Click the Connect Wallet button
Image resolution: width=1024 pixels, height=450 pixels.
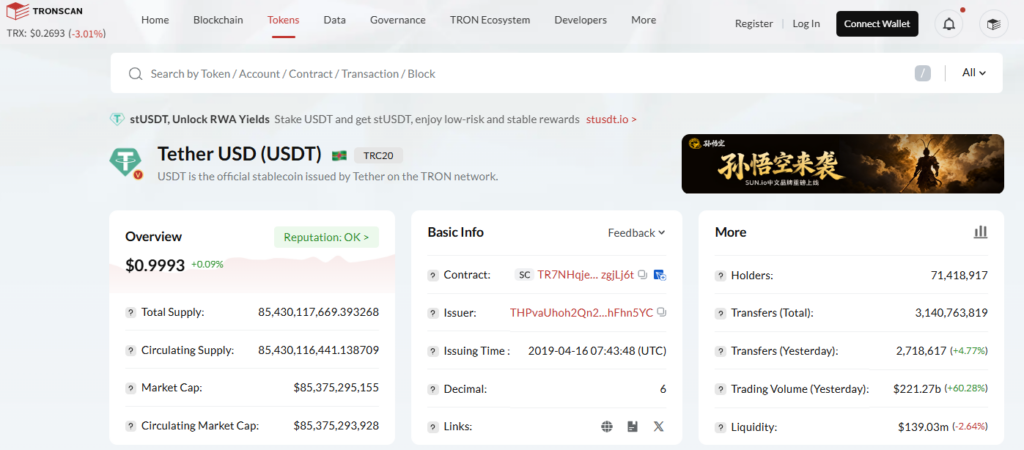click(x=876, y=24)
